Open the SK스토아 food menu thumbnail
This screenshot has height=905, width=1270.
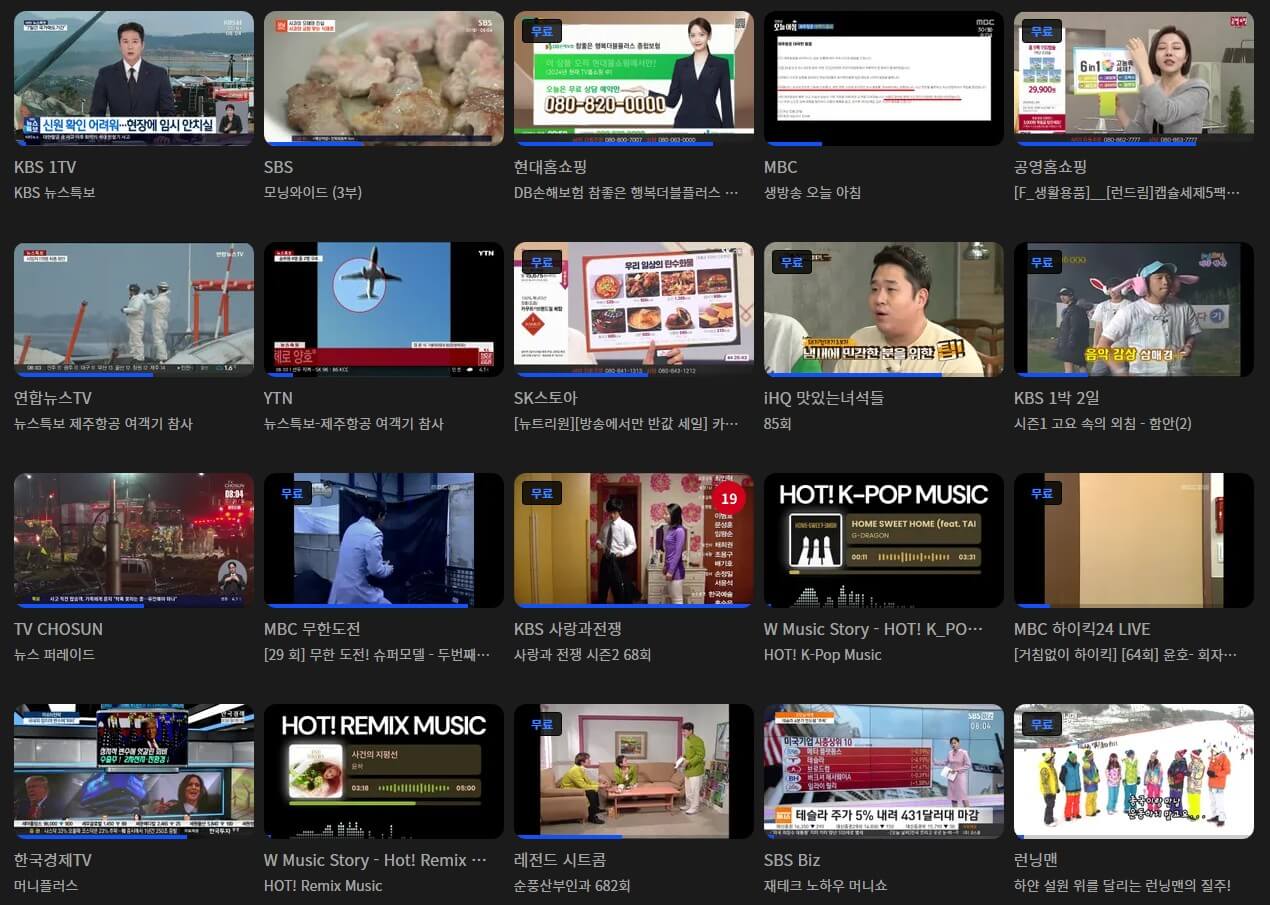[x=634, y=309]
